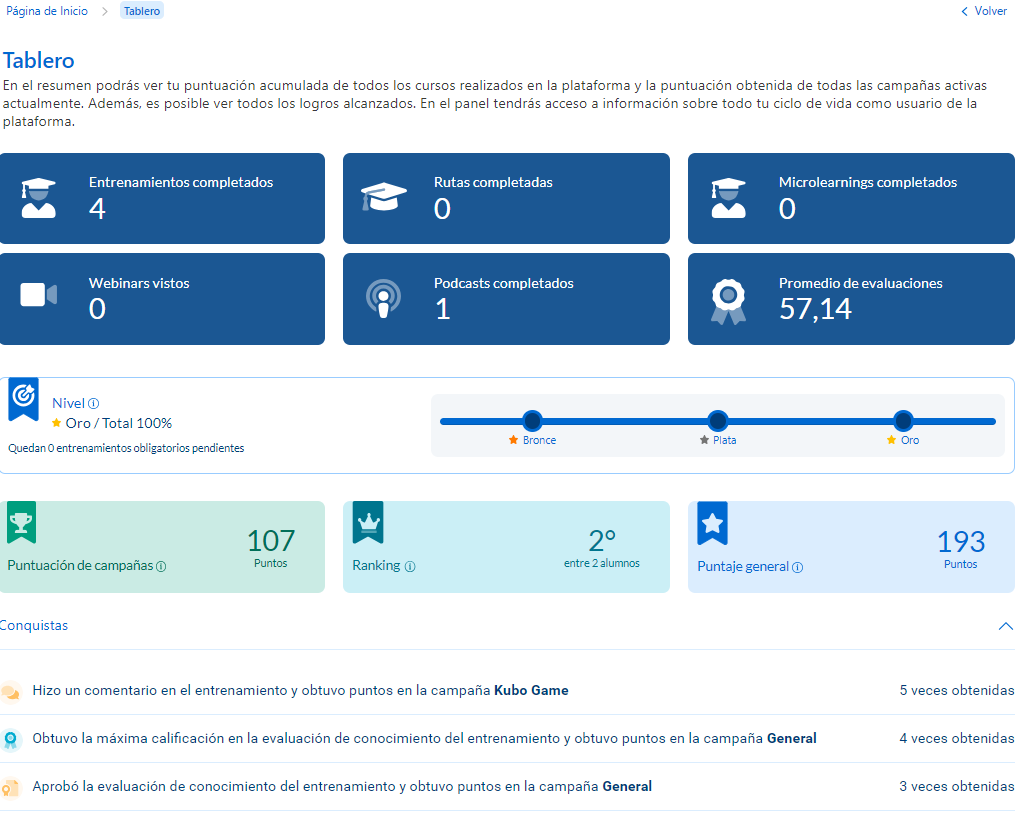Click the Bronce level marker on progress bar
The width and height of the screenshot is (1016, 817).
coord(532,421)
